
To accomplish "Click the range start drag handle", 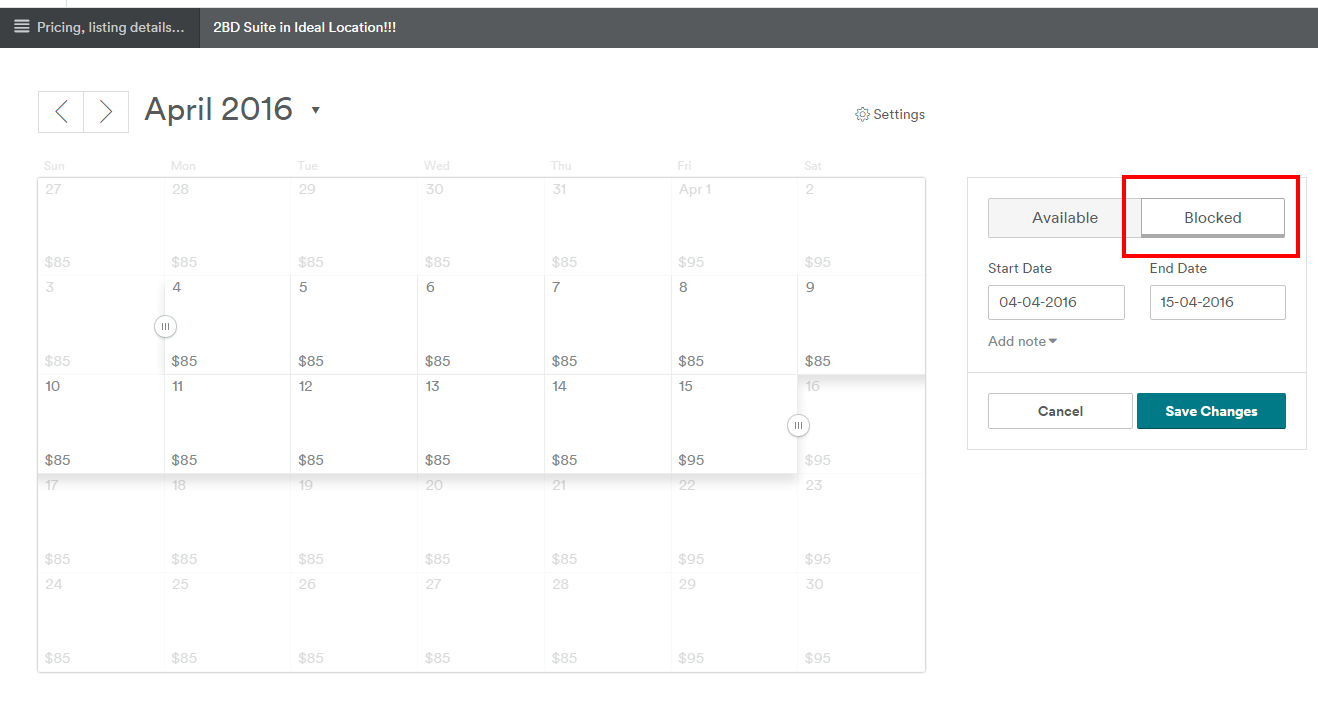I will (x=166, y=327).
